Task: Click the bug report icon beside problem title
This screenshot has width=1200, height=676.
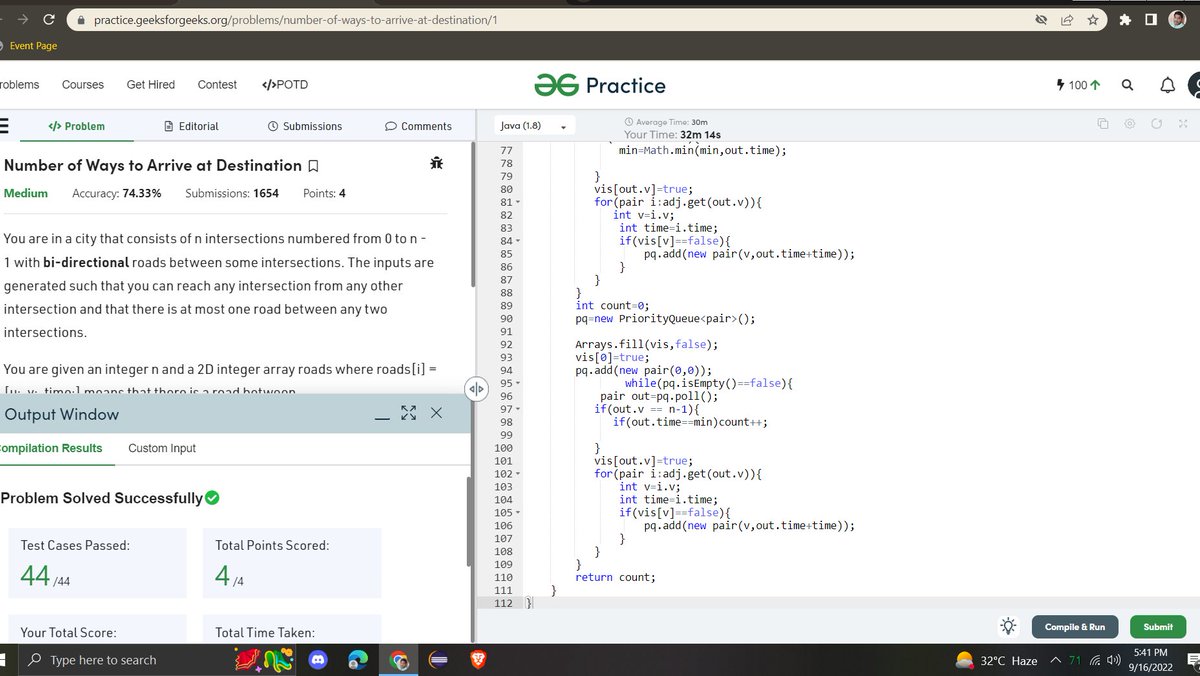Action: pos(436,163)
